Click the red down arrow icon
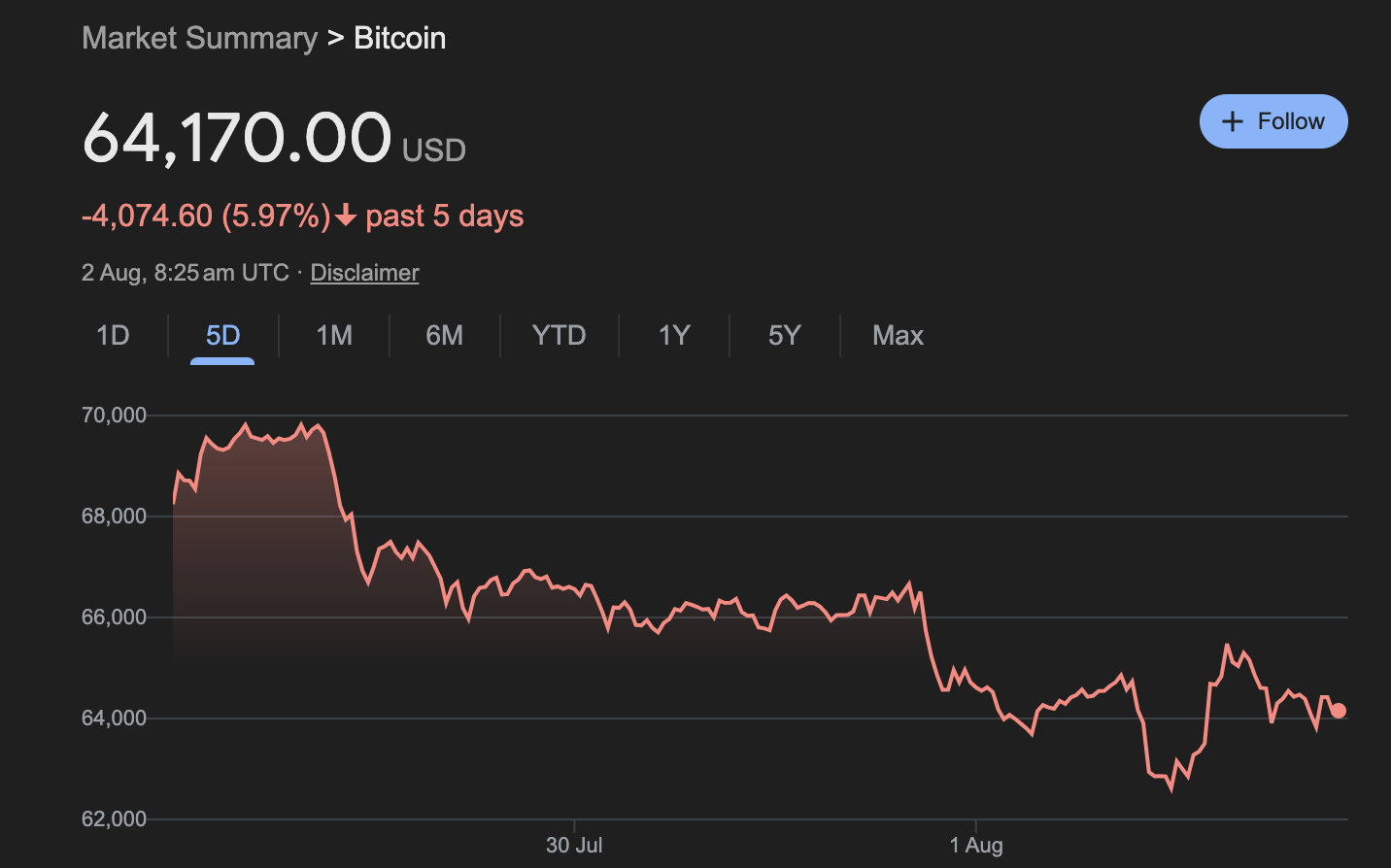The height and width of the screenshot is (868, 1391). pos(346,216)
